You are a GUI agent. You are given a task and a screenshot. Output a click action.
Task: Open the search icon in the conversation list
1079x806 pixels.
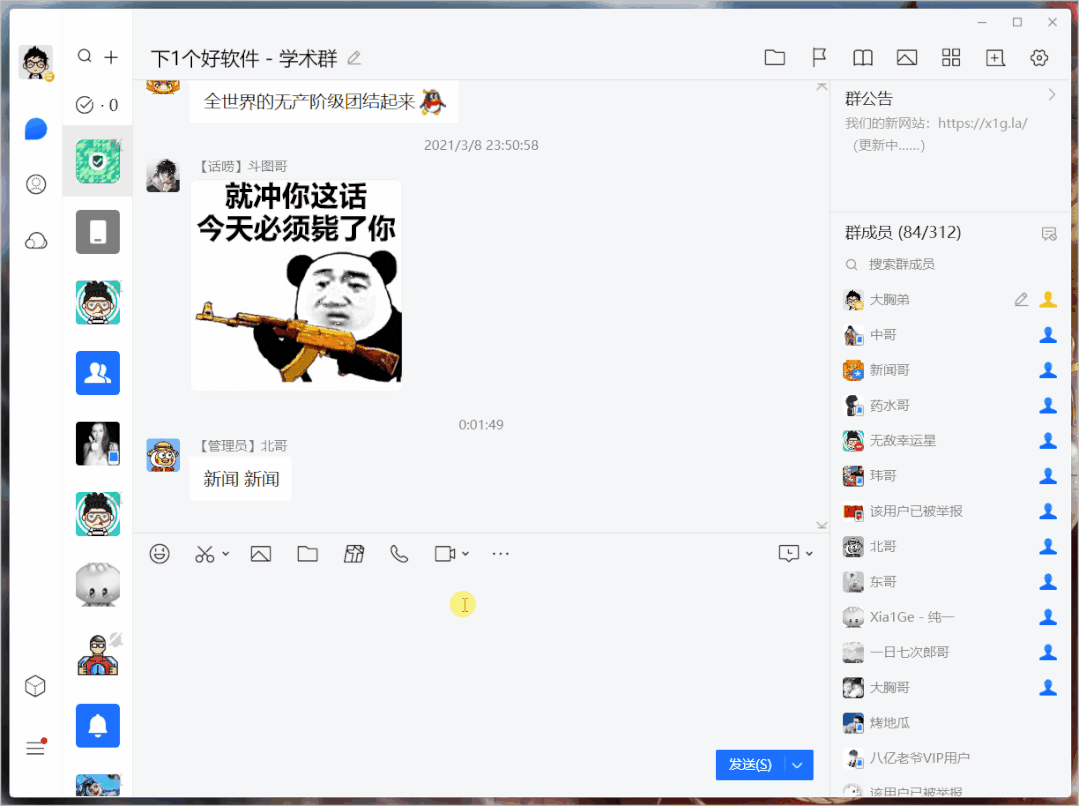pos(85,56)
